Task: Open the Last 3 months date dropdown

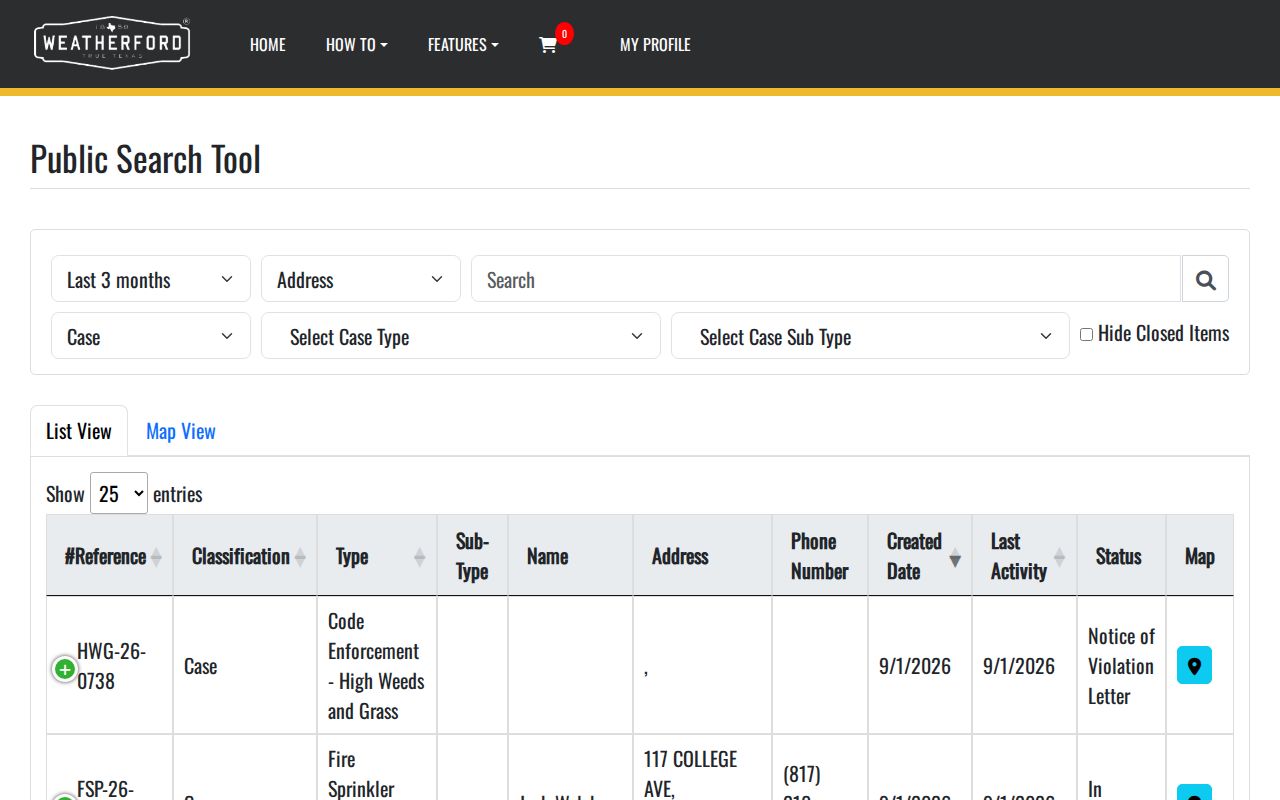Action: click(x=151, y=279)
